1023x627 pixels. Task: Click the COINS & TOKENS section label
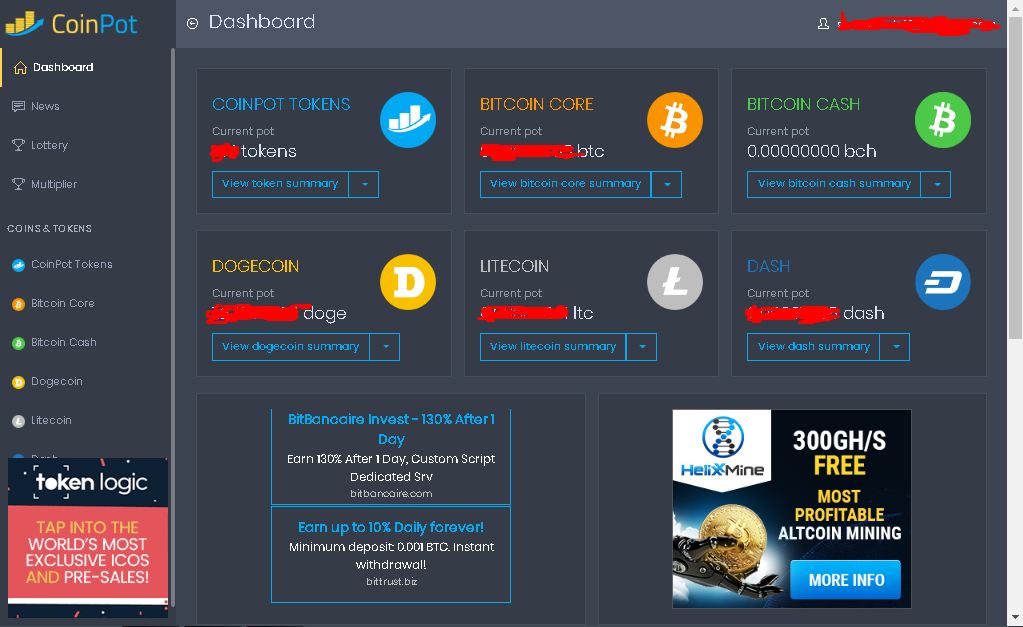(x=50, y=229)
